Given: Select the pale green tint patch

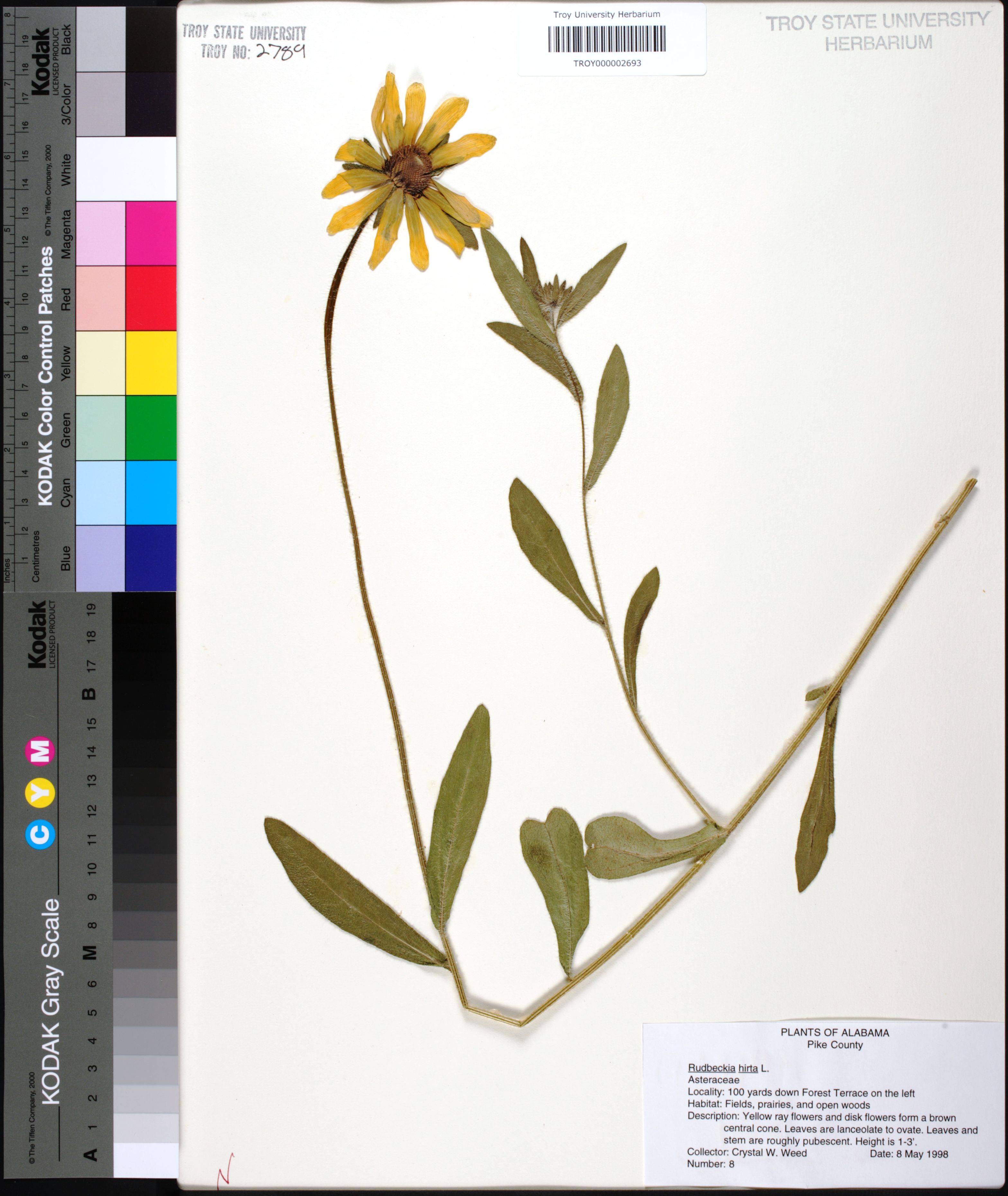Looking at the screenshot, I should 101,428.
